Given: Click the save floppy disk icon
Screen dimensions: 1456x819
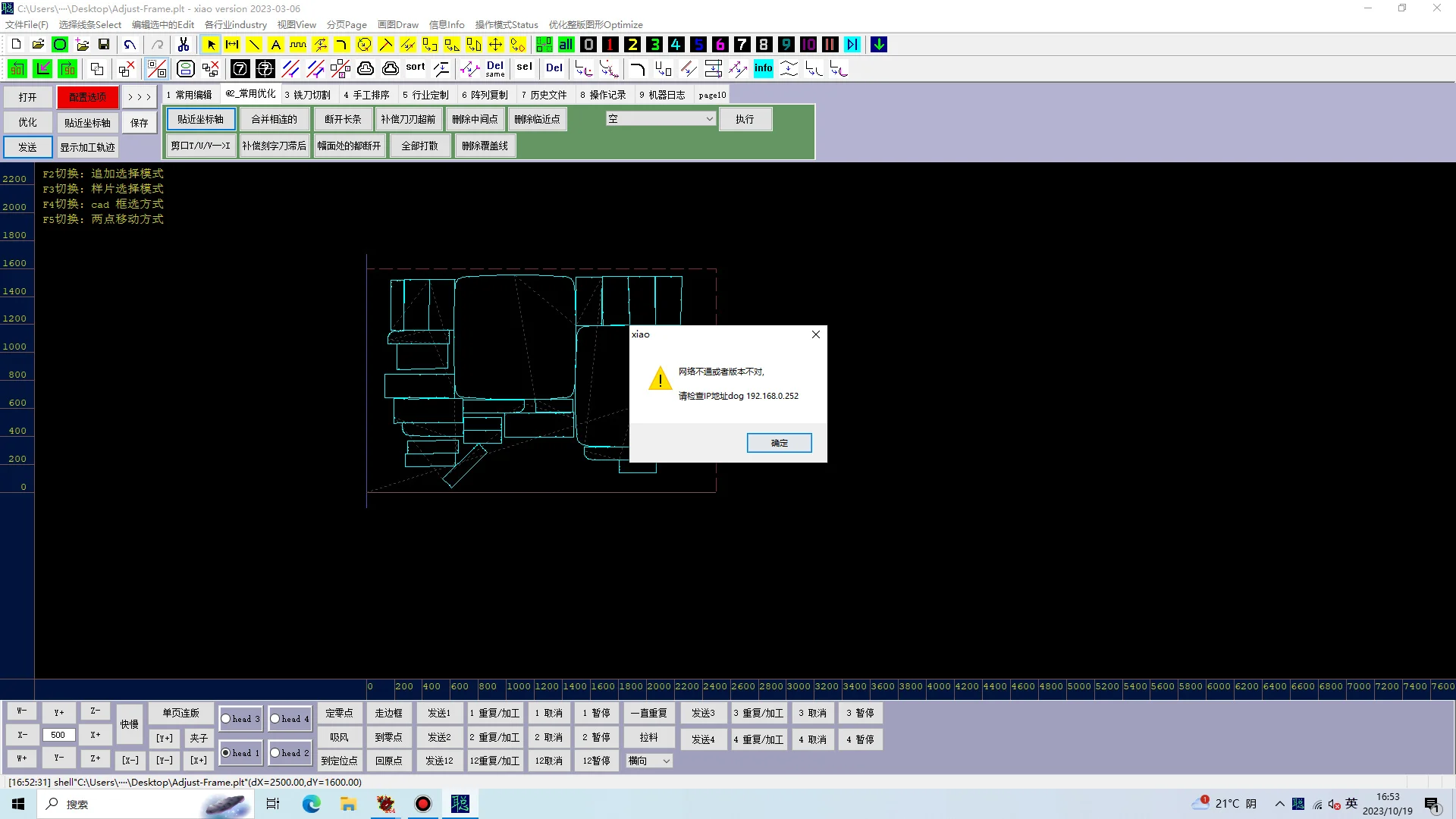Looking at the screenshot, I should [104, 45].
